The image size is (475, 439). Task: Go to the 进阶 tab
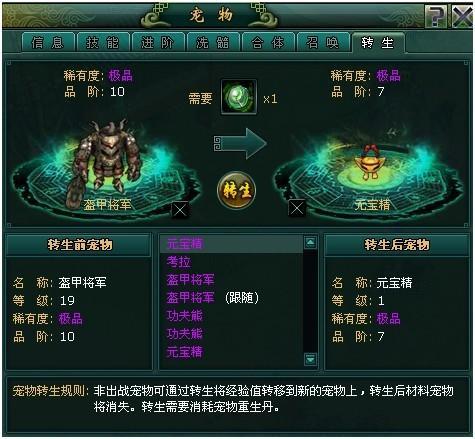tap(158, 43)
